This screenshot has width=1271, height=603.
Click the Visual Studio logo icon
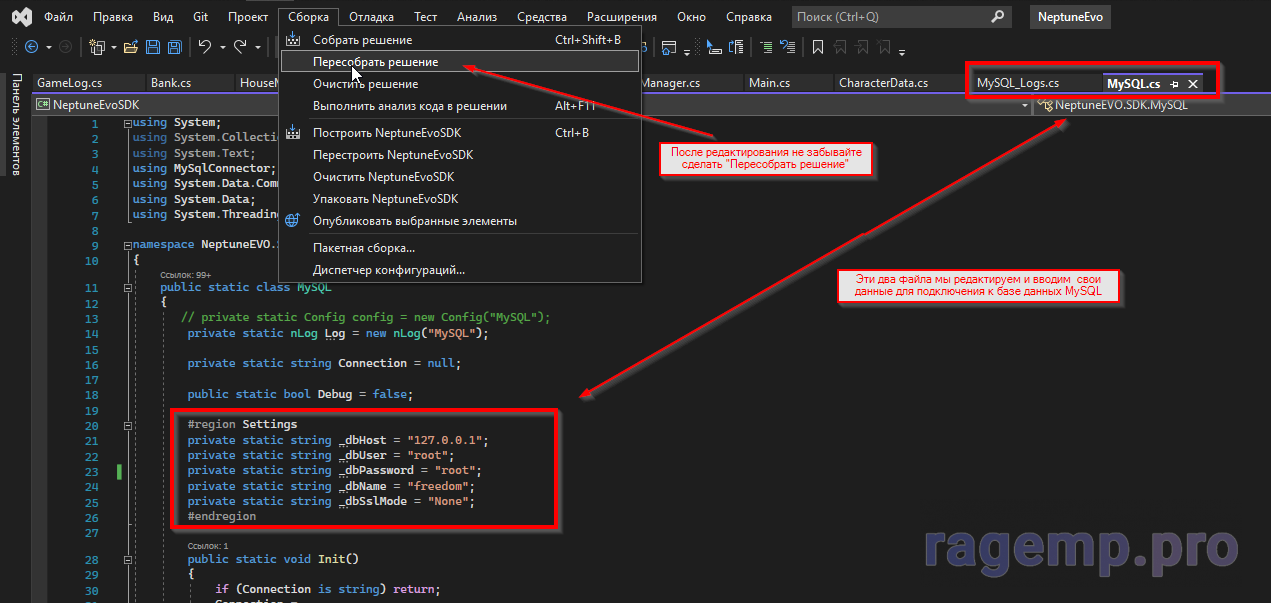pyautogui.click(x=20, y=17)
